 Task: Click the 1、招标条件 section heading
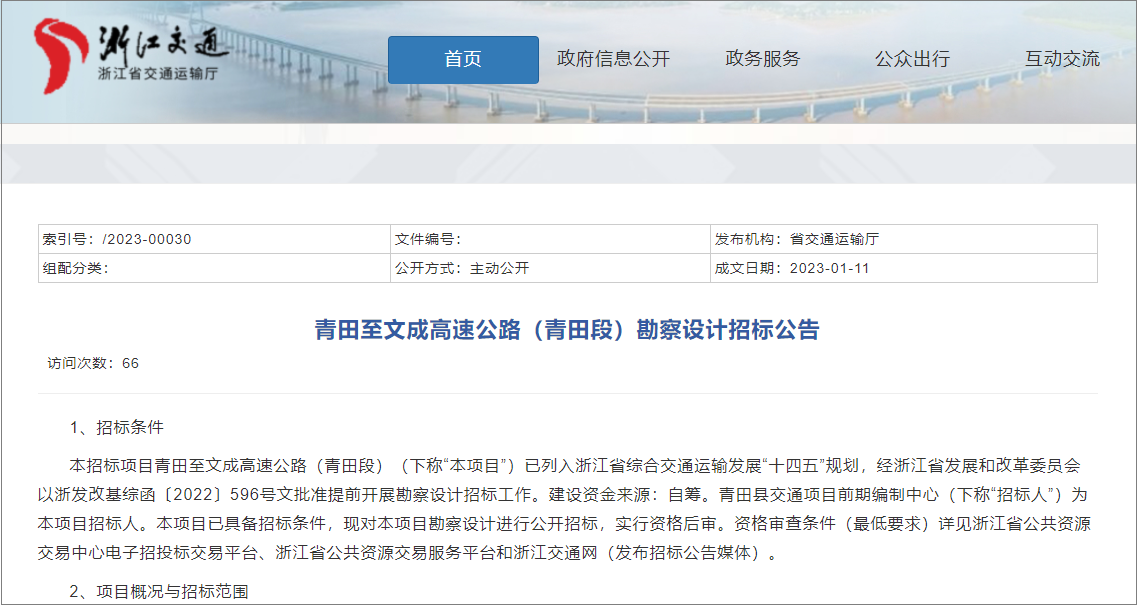click(x=116, y=428)
